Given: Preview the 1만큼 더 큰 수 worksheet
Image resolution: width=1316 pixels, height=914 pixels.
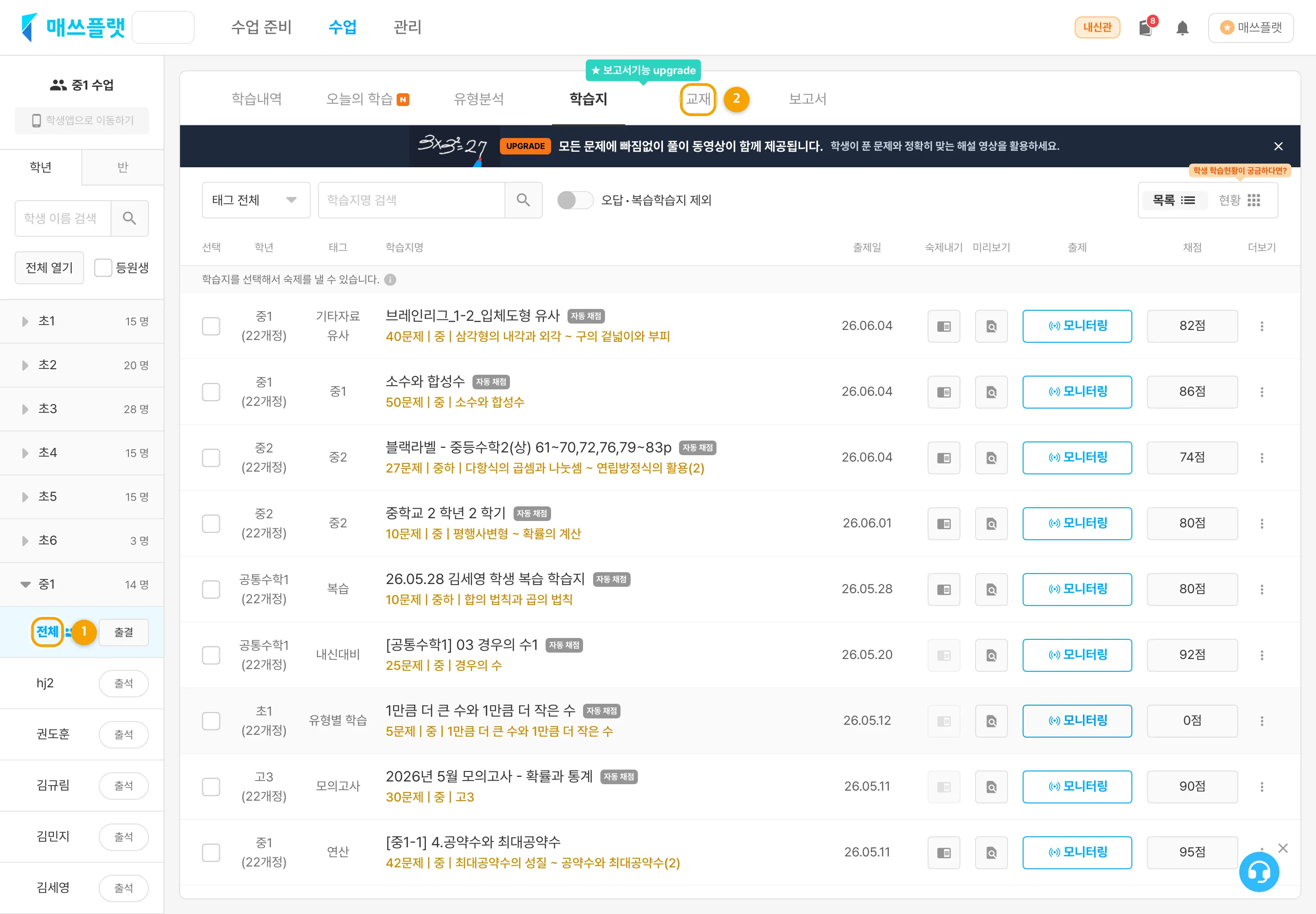Looking at the screenshot, I should tap(991, 721).
